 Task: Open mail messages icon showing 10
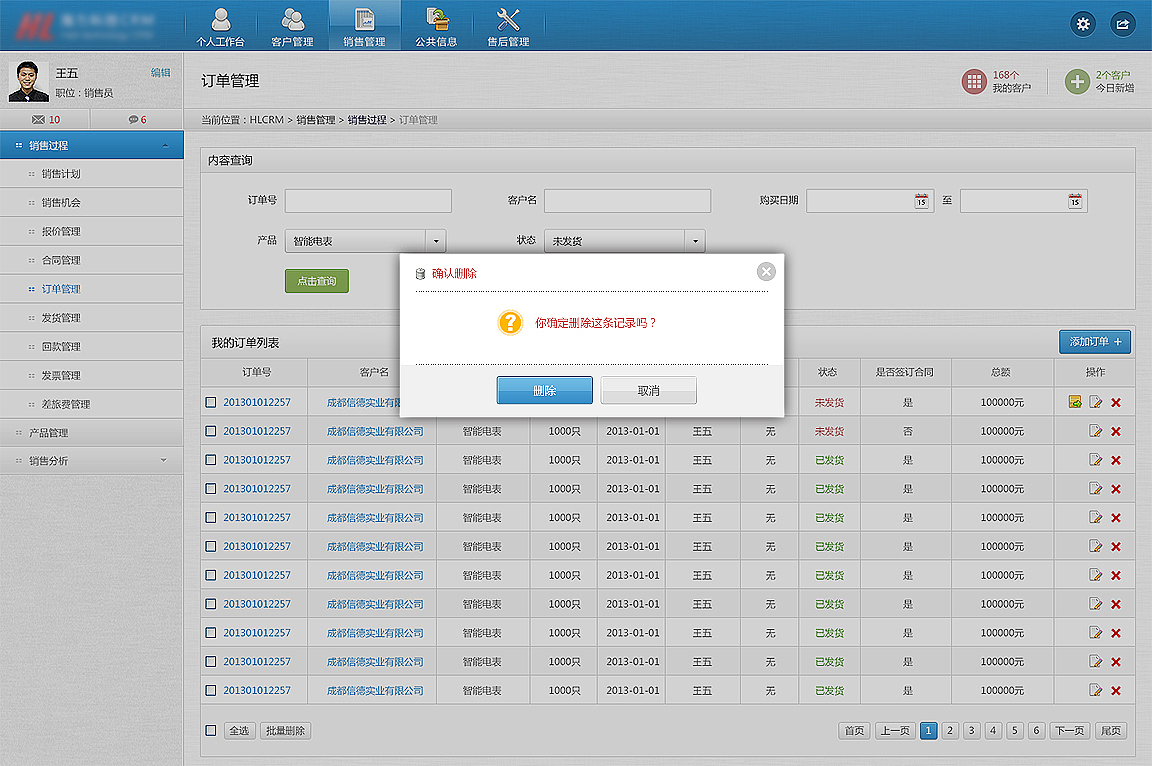(x=46, y=119)
